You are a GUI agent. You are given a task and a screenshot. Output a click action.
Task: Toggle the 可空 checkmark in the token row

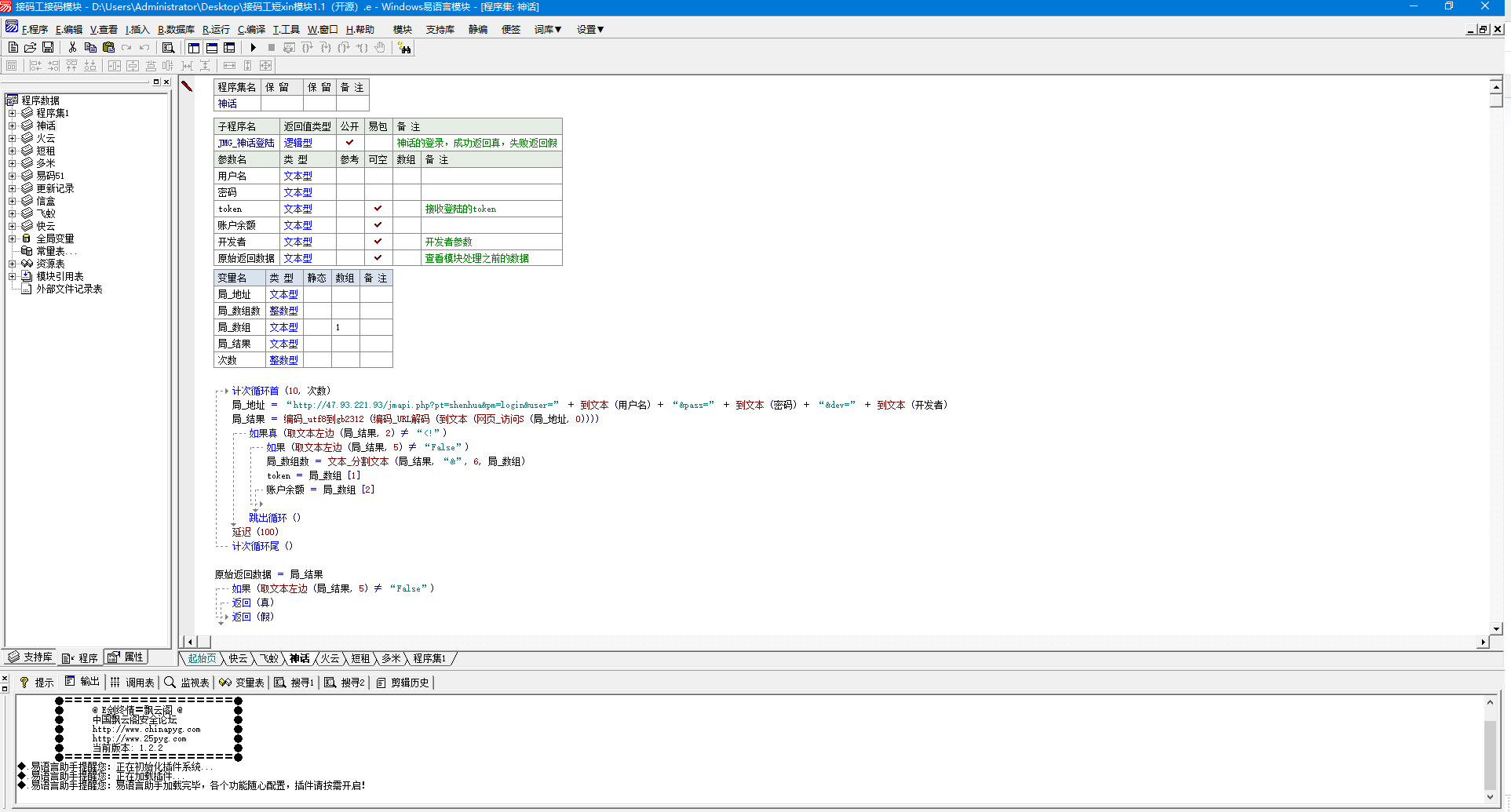pyautogui.click(x=378, y=208)
